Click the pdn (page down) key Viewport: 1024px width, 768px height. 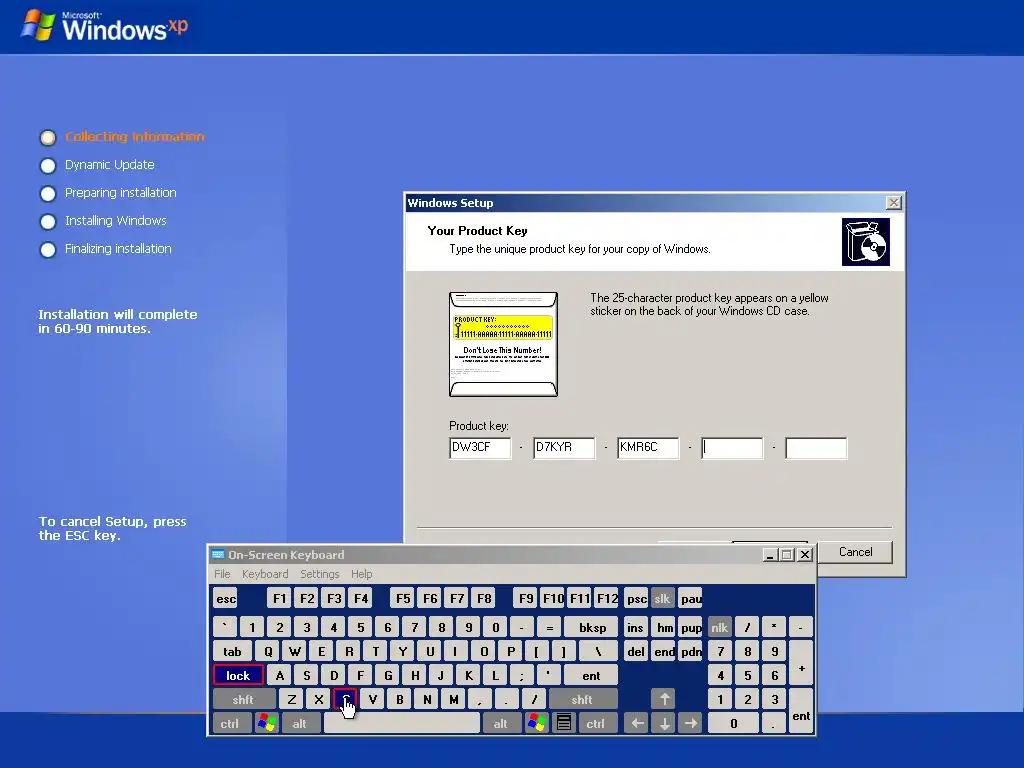(690, 651)
